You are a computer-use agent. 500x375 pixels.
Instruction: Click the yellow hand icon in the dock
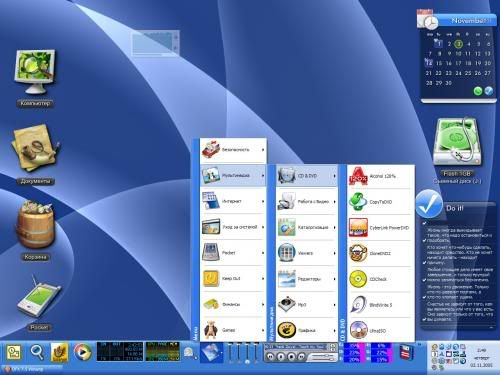tap(60, 352)
